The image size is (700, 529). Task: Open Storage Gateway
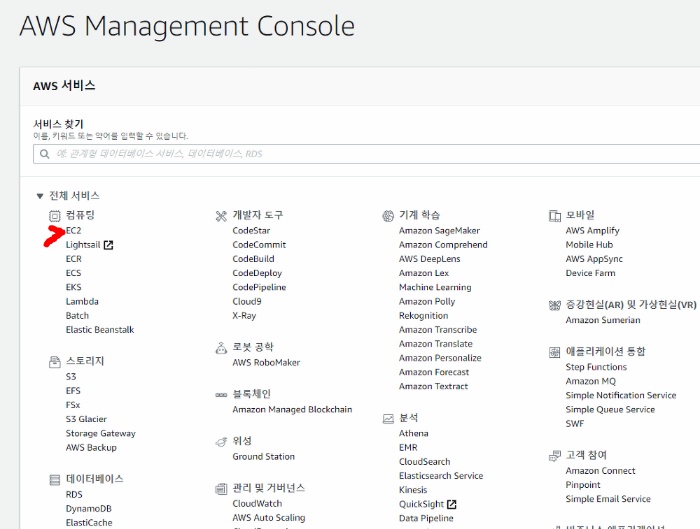point(100,433)
